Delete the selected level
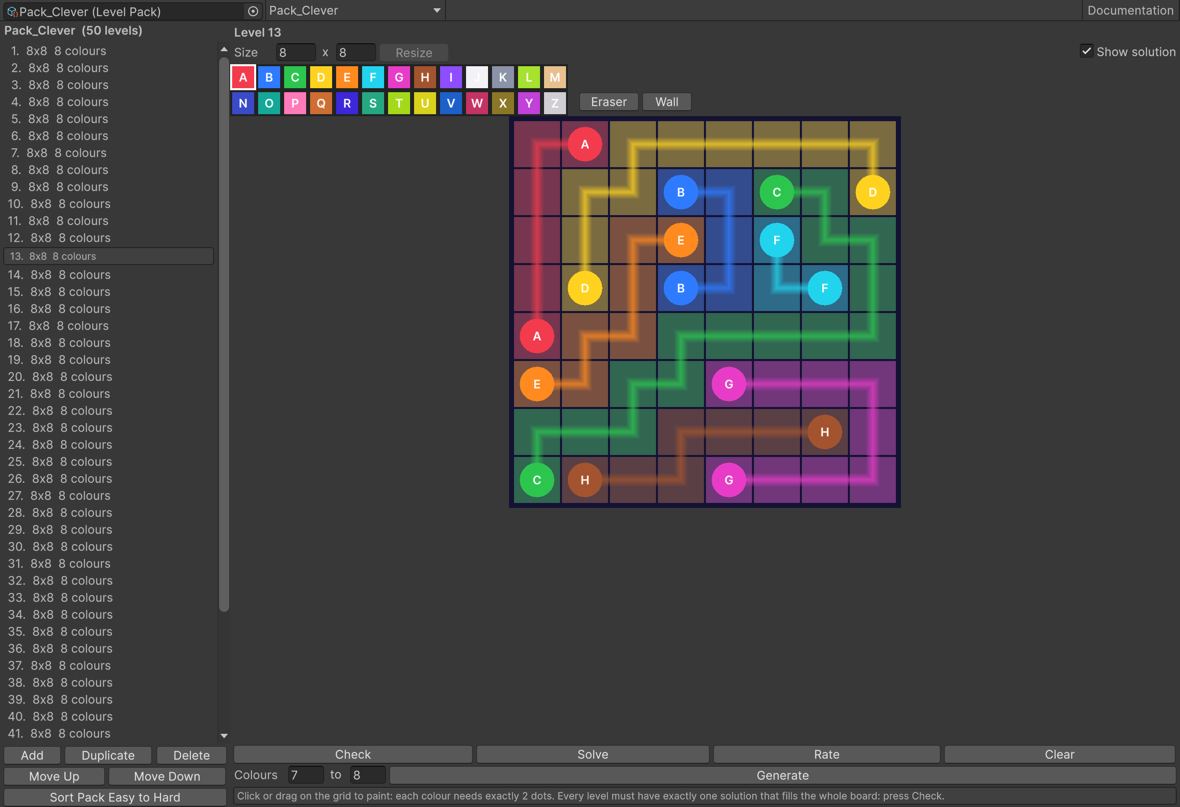This screenshot has width=1180, height=807. coord(191,755)
